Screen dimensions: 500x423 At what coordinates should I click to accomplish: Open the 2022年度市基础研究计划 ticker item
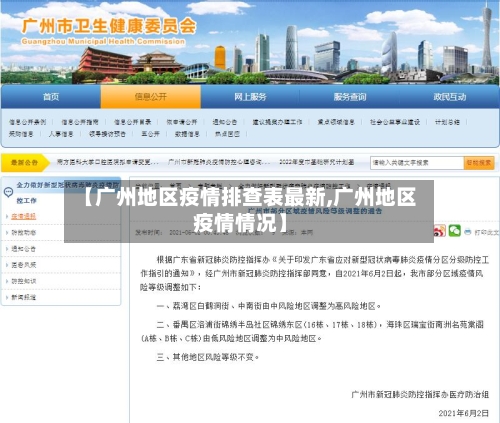click(x=316, y=162)
